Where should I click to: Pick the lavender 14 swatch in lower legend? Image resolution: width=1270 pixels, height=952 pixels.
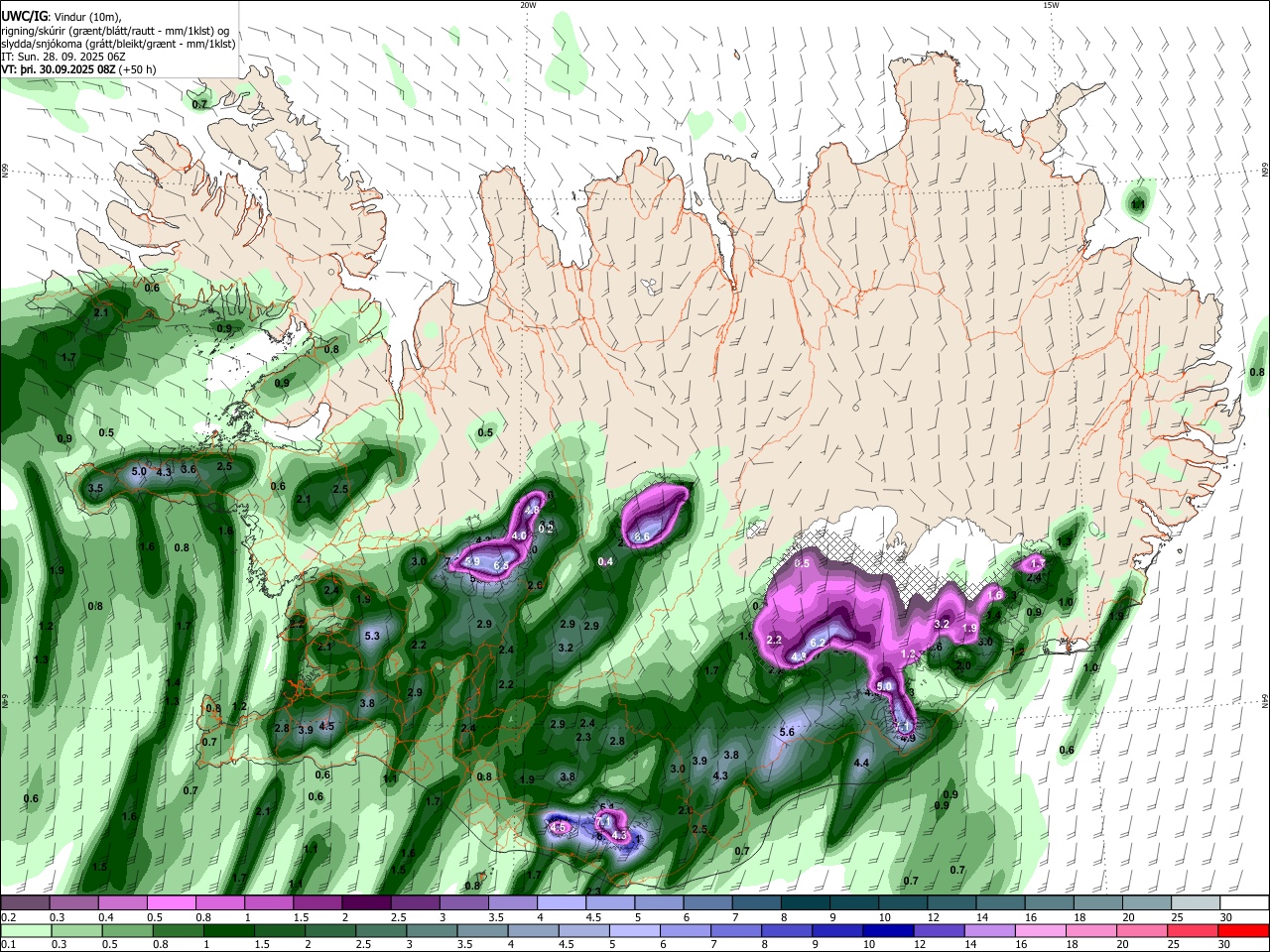pos(990,931)
